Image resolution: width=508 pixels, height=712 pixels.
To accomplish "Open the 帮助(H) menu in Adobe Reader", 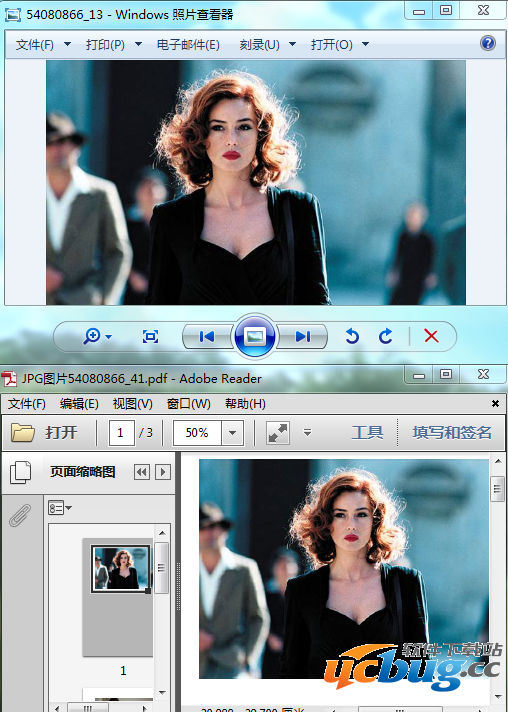I will point(245,404).
